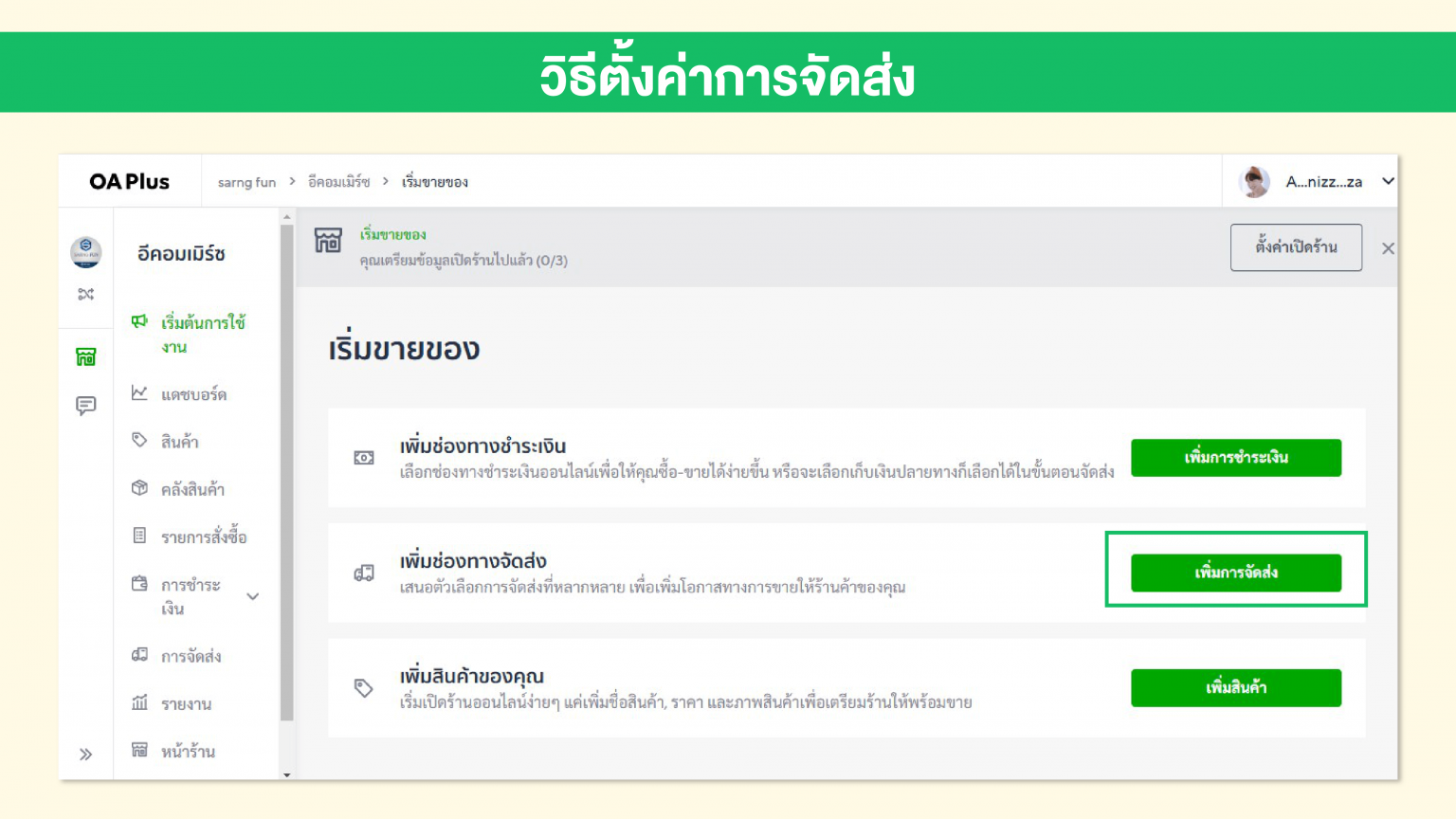Click the อีคอมเมิร์ซ breadcrumb link
This screenshot has width=1456, height=819.
point(338,182)
